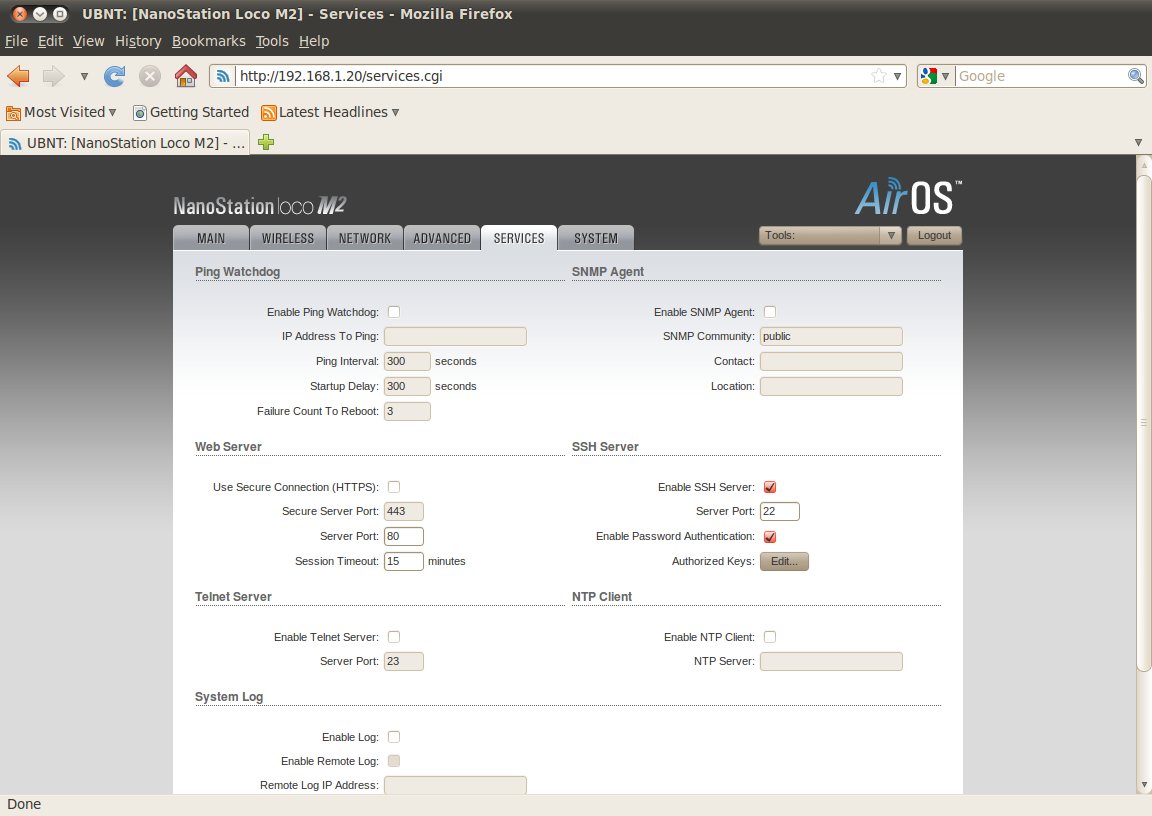Click the search magnifier icon

[1136, 76]
